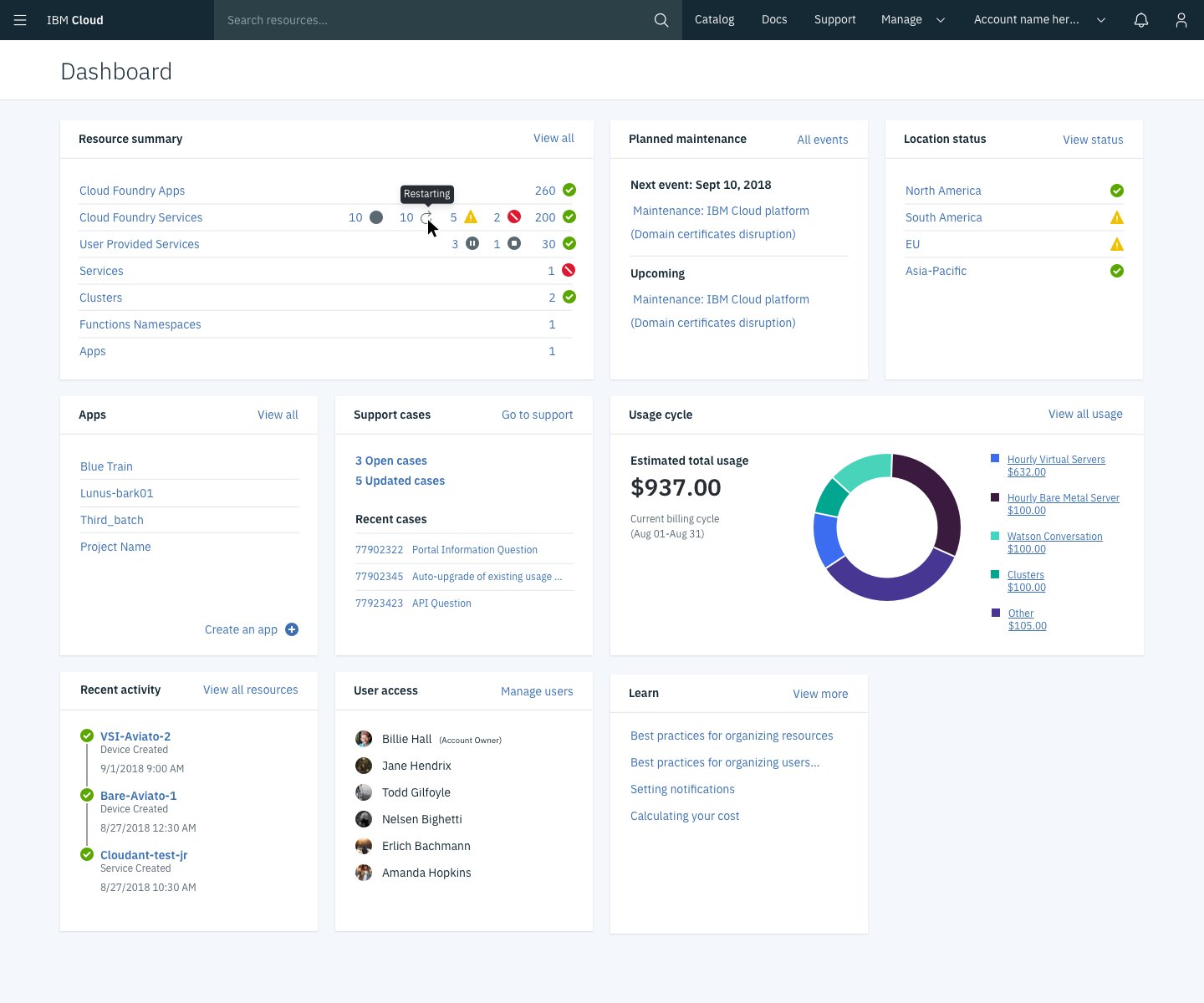Screen dimensions: 1204x1003
Task: Click the gray circle icon in Cloud Foundry Services
Action: [x=376, y=217]
